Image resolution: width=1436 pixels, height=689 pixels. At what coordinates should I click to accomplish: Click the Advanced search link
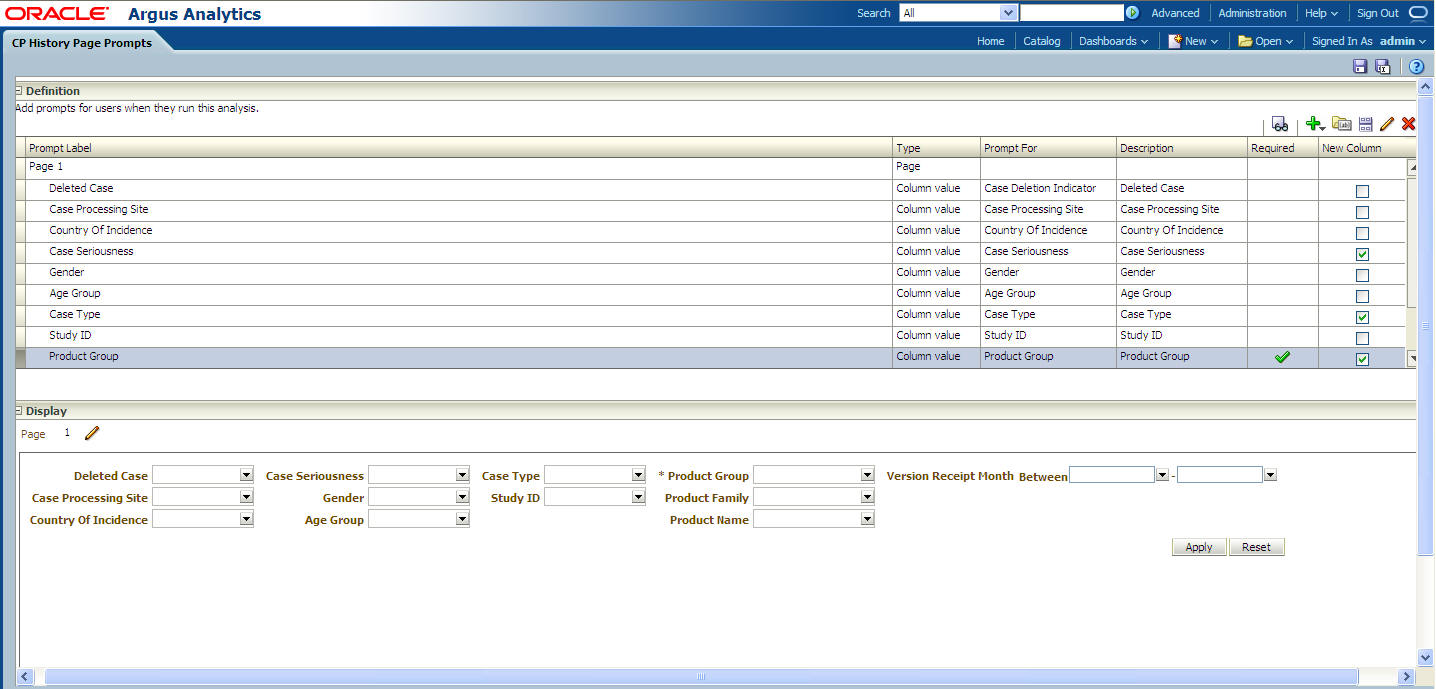(x=1175, y=13)
